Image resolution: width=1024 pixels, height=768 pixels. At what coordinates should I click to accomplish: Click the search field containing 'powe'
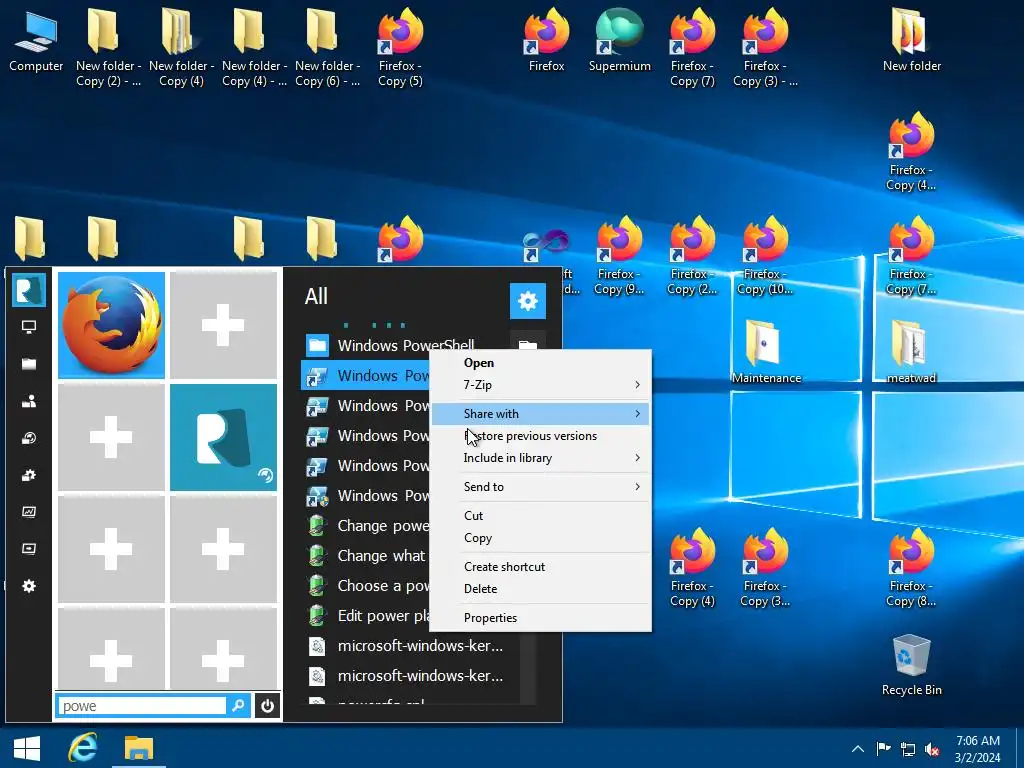point(142,706)
